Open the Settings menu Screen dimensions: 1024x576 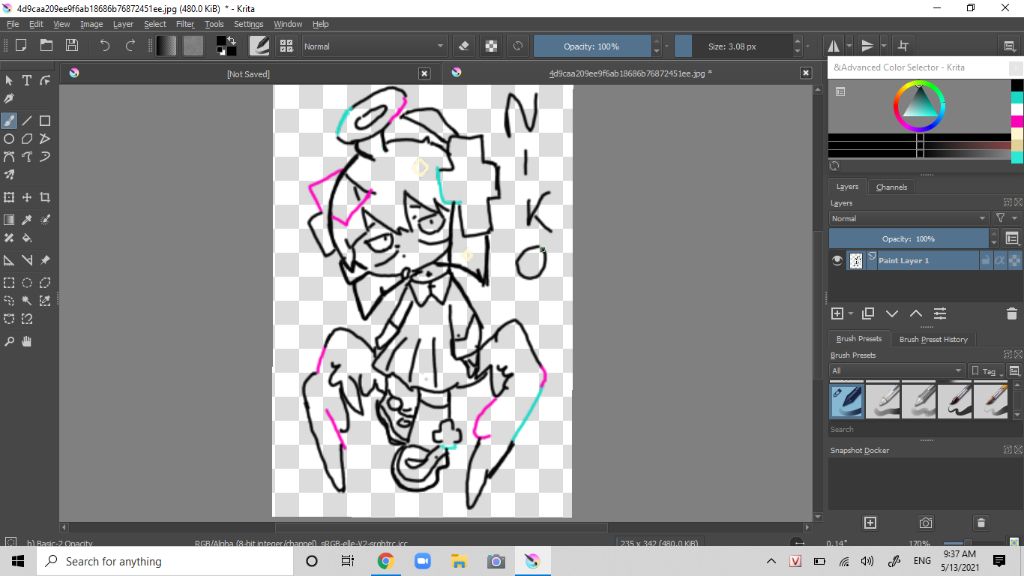click(248, 24)
